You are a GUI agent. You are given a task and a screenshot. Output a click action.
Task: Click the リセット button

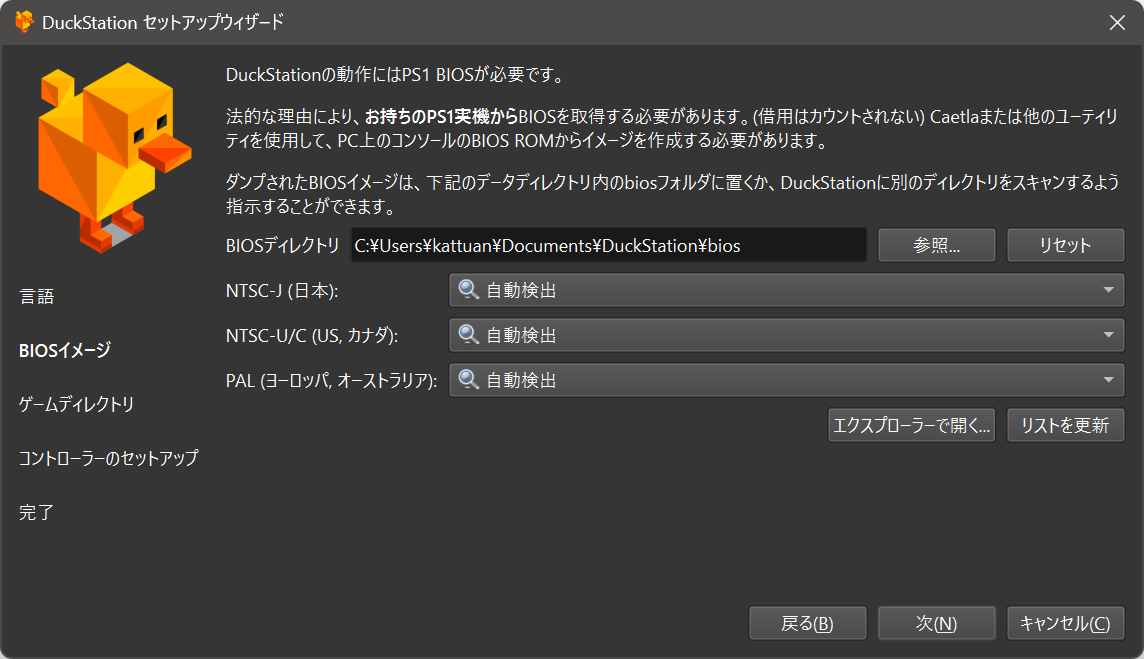coord(1065,245)
